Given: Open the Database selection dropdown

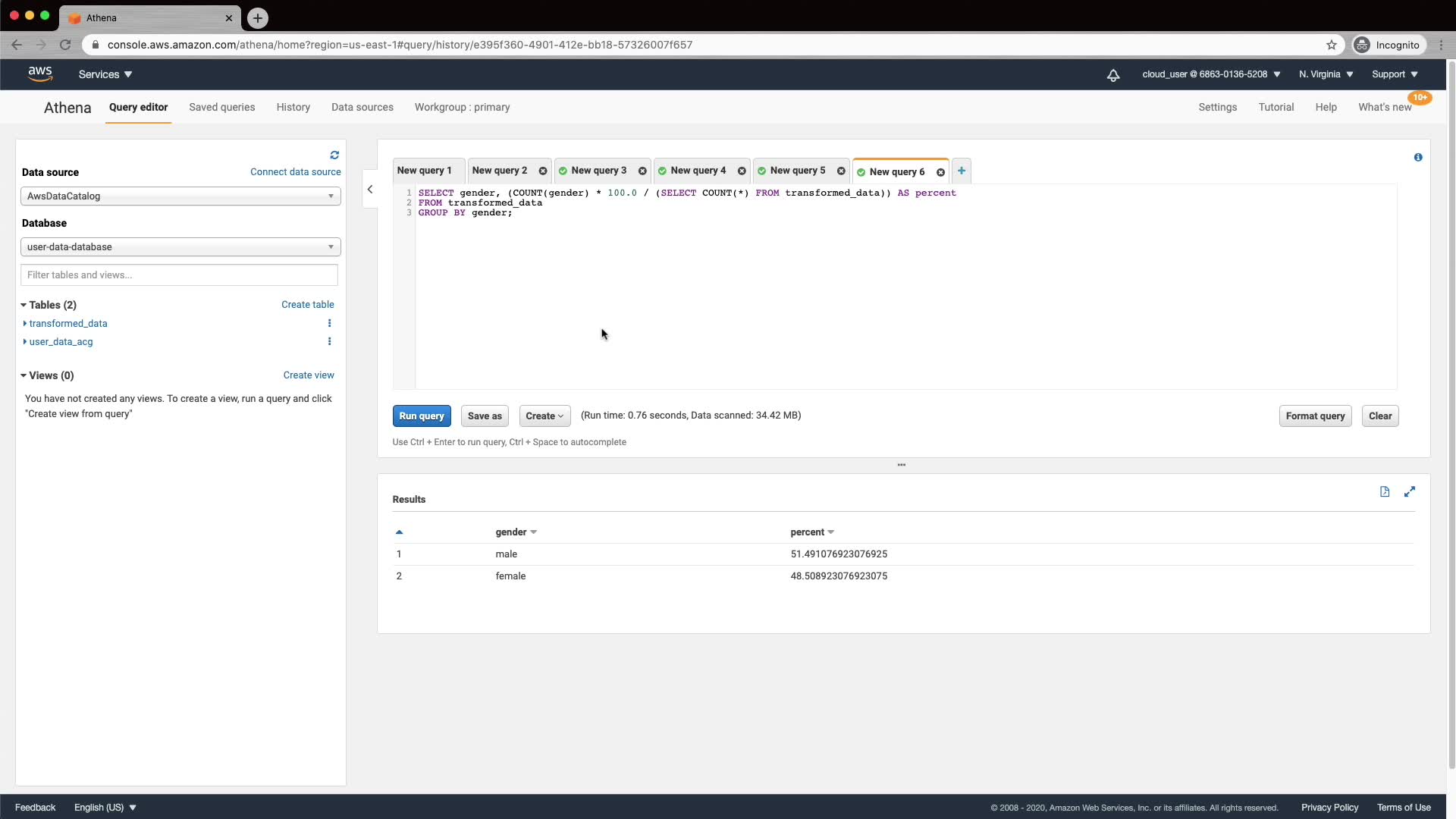Looking at the screenshot, I should pyautogui.click(x=180, y=246).
